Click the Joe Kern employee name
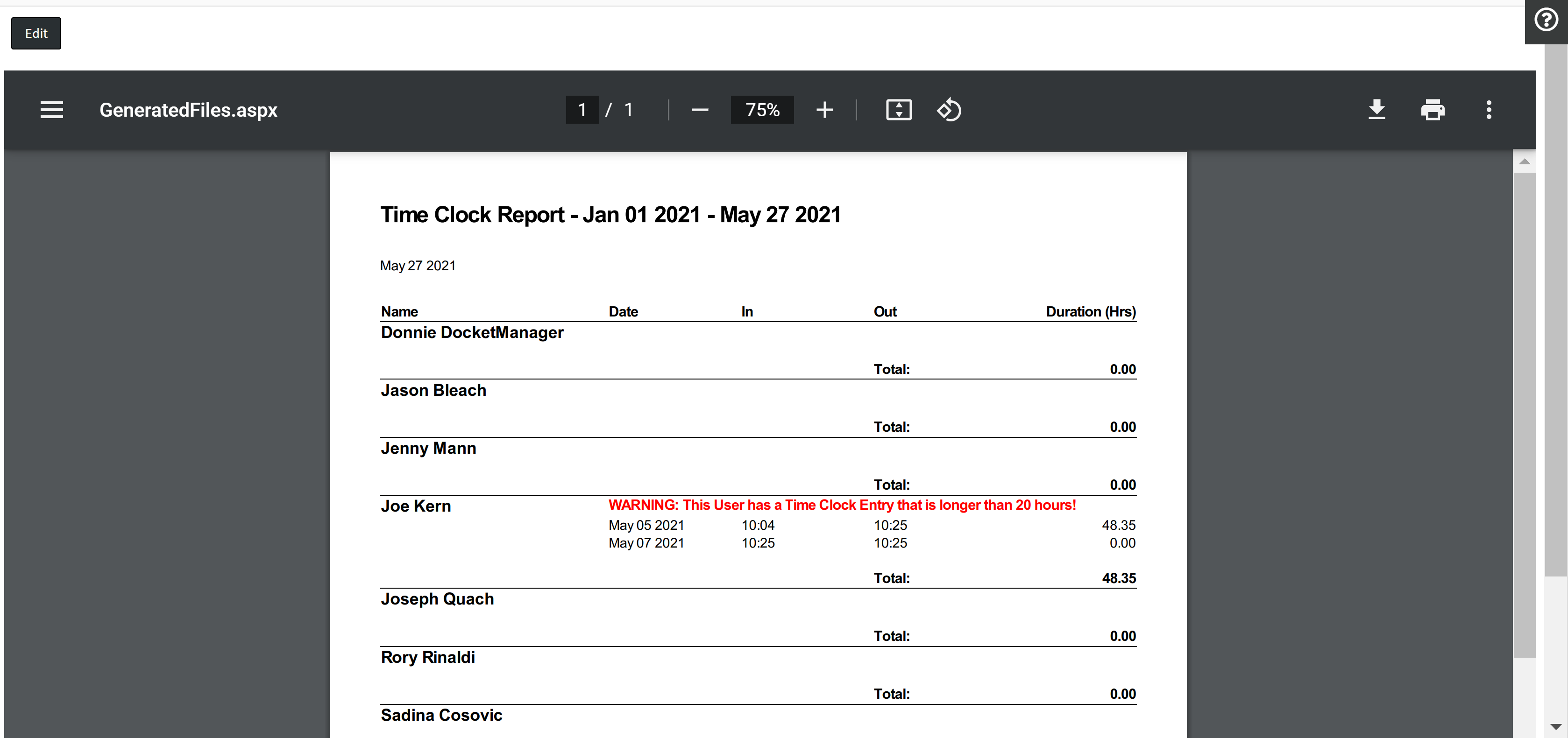This screenshot has height=738, width=1568. coord(416,506)
